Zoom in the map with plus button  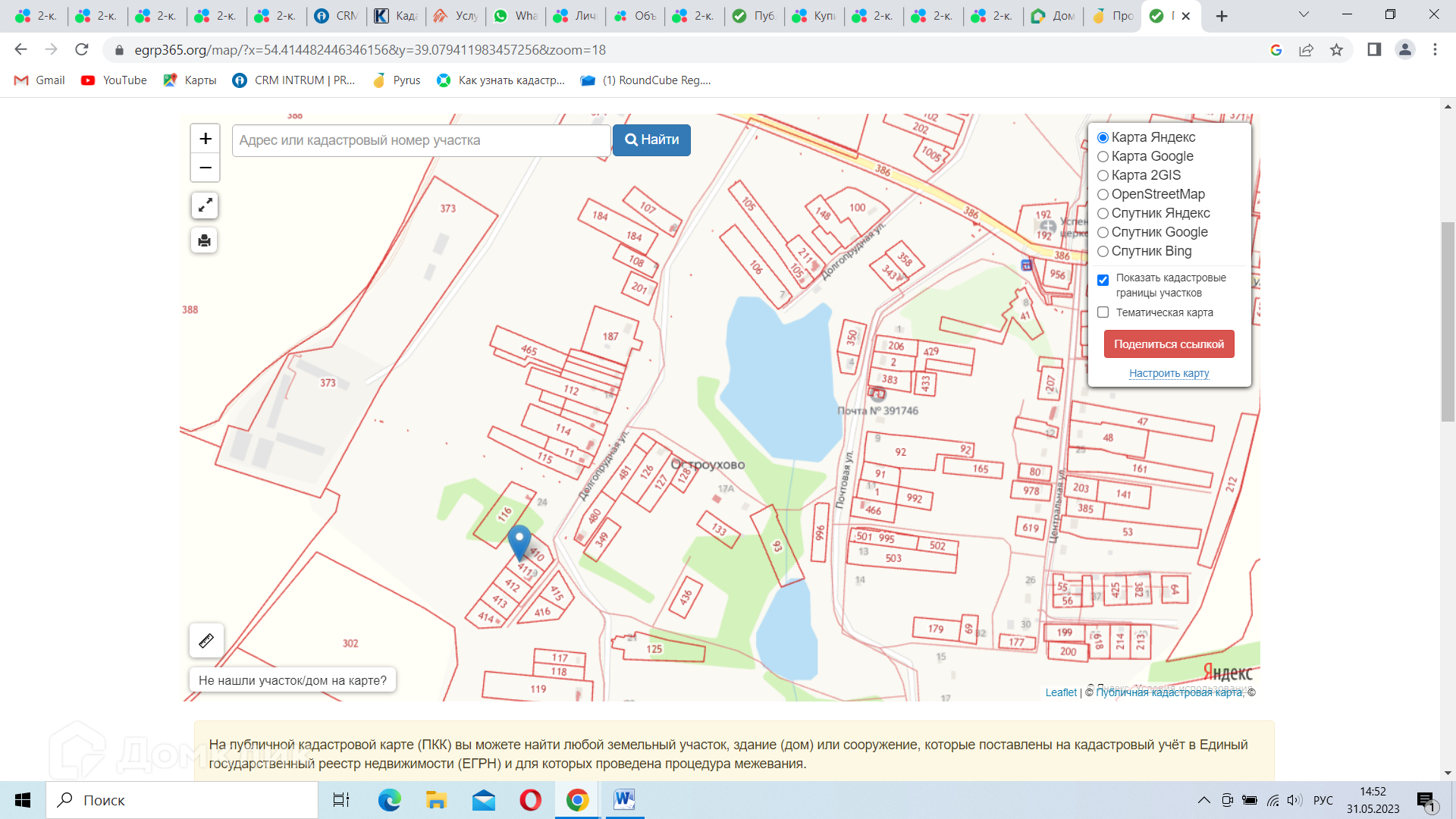(205, 139)
